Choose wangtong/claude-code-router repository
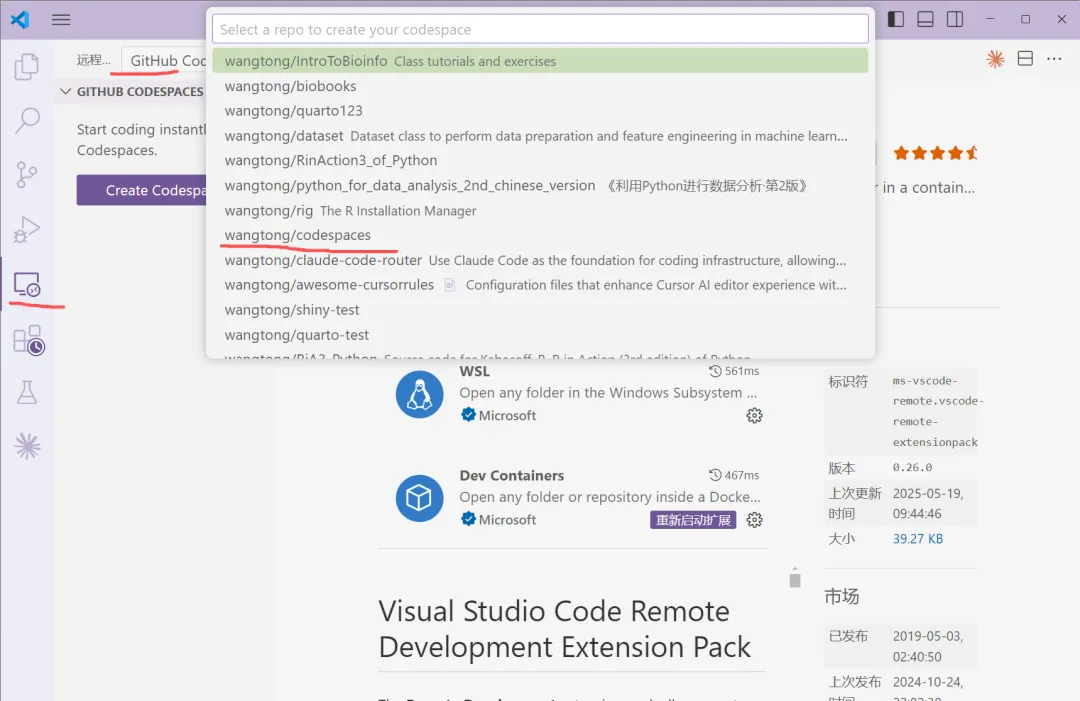1080x701 pixels. tap(540, 260)
